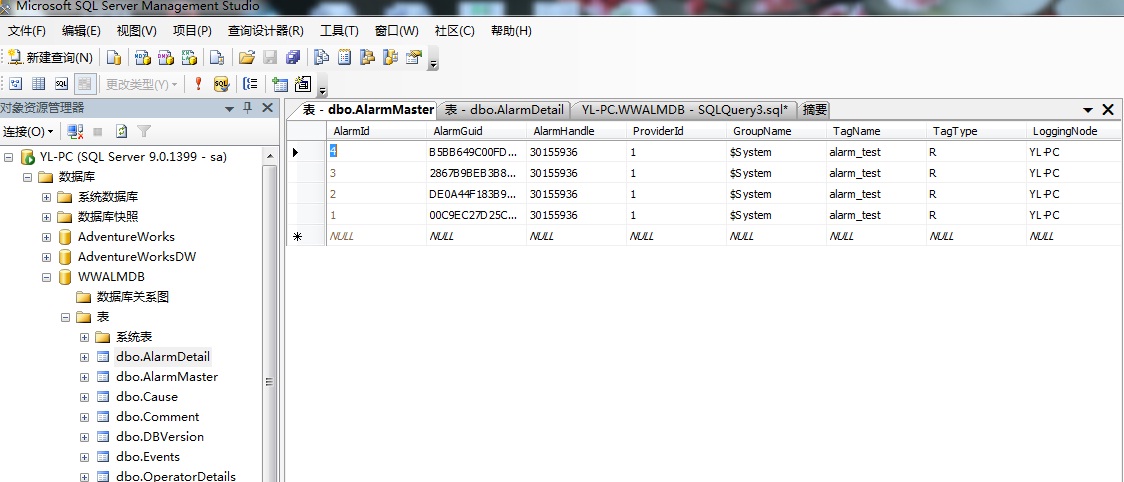The width and height of the screenshot is (1124, 482).
Task: Start an Analysis Services XMLA query
Action: [189, 58]
